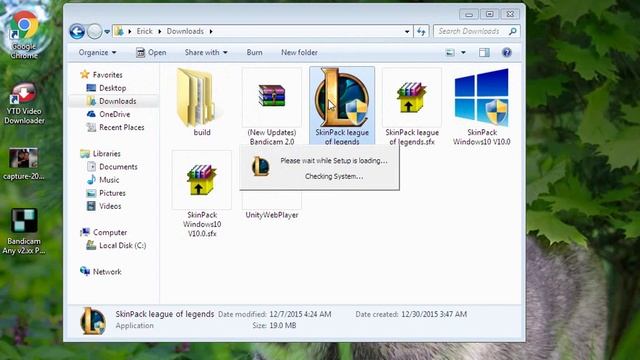Image resolution: width=640 pixels, height=360 pixels.
Task: Expand the address bar history dropdown
Action: (x=407, y=31)
